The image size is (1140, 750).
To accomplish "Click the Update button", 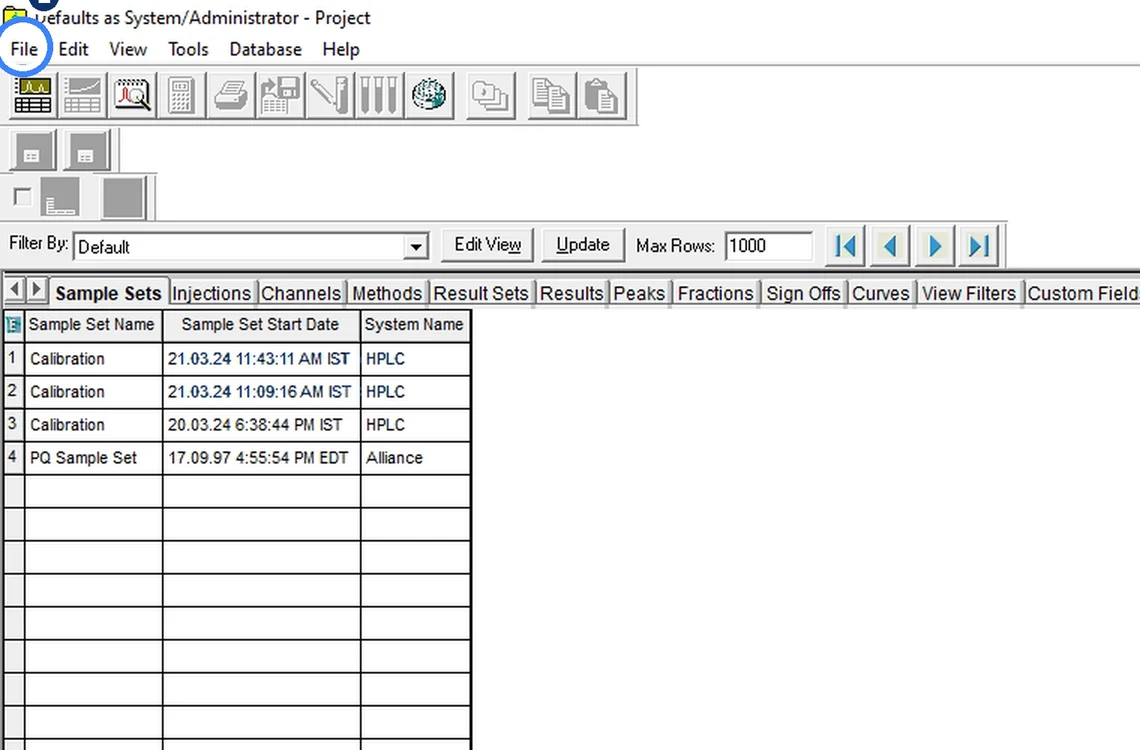I will (x=583, y=245).
